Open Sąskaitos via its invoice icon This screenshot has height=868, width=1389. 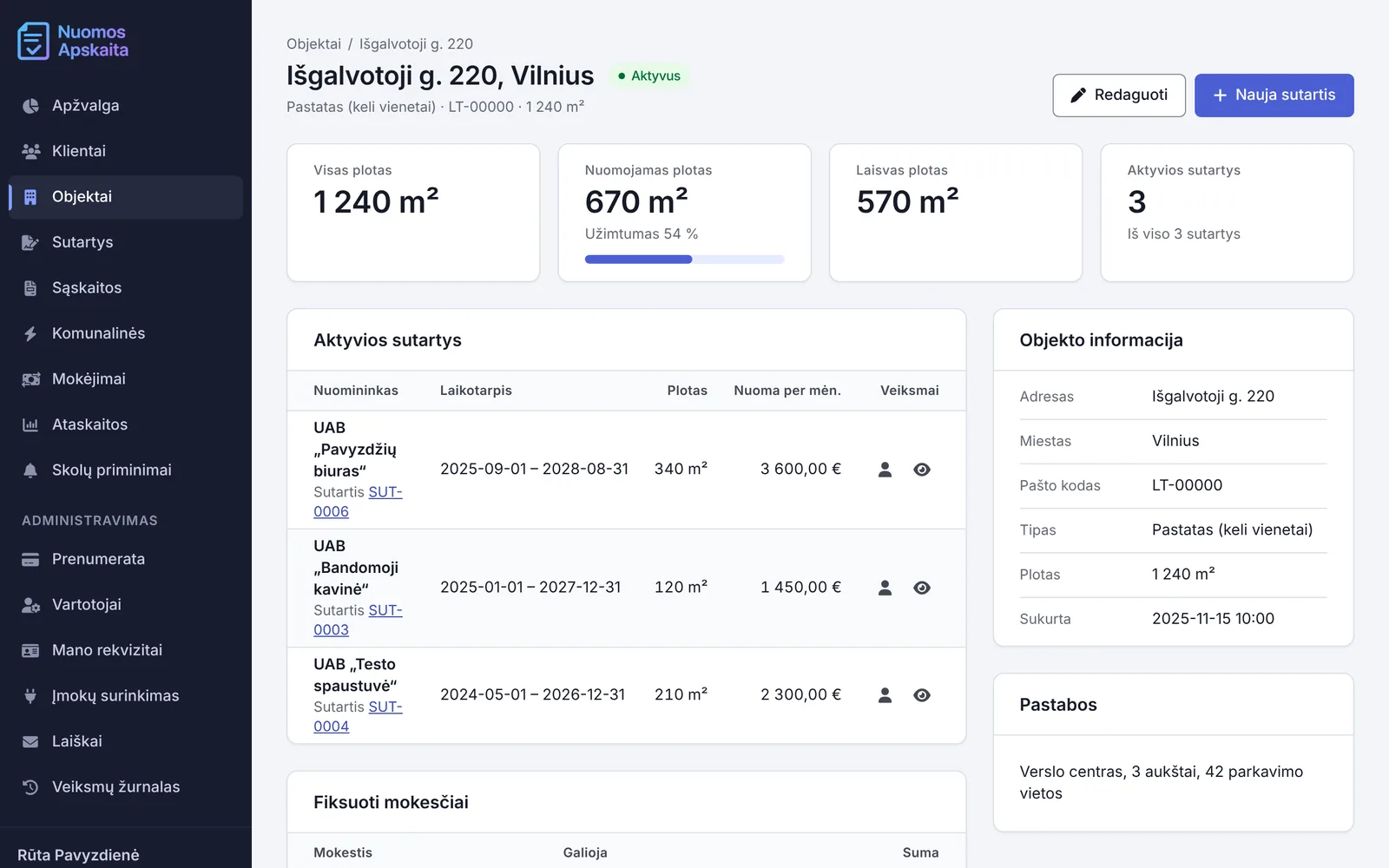30,288
